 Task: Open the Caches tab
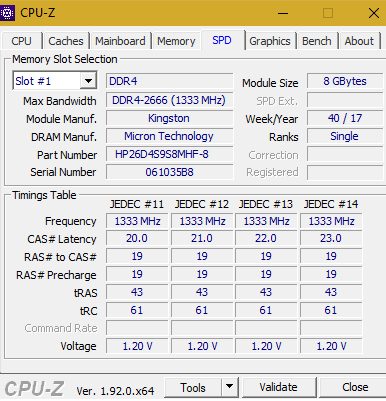point(66,41)
